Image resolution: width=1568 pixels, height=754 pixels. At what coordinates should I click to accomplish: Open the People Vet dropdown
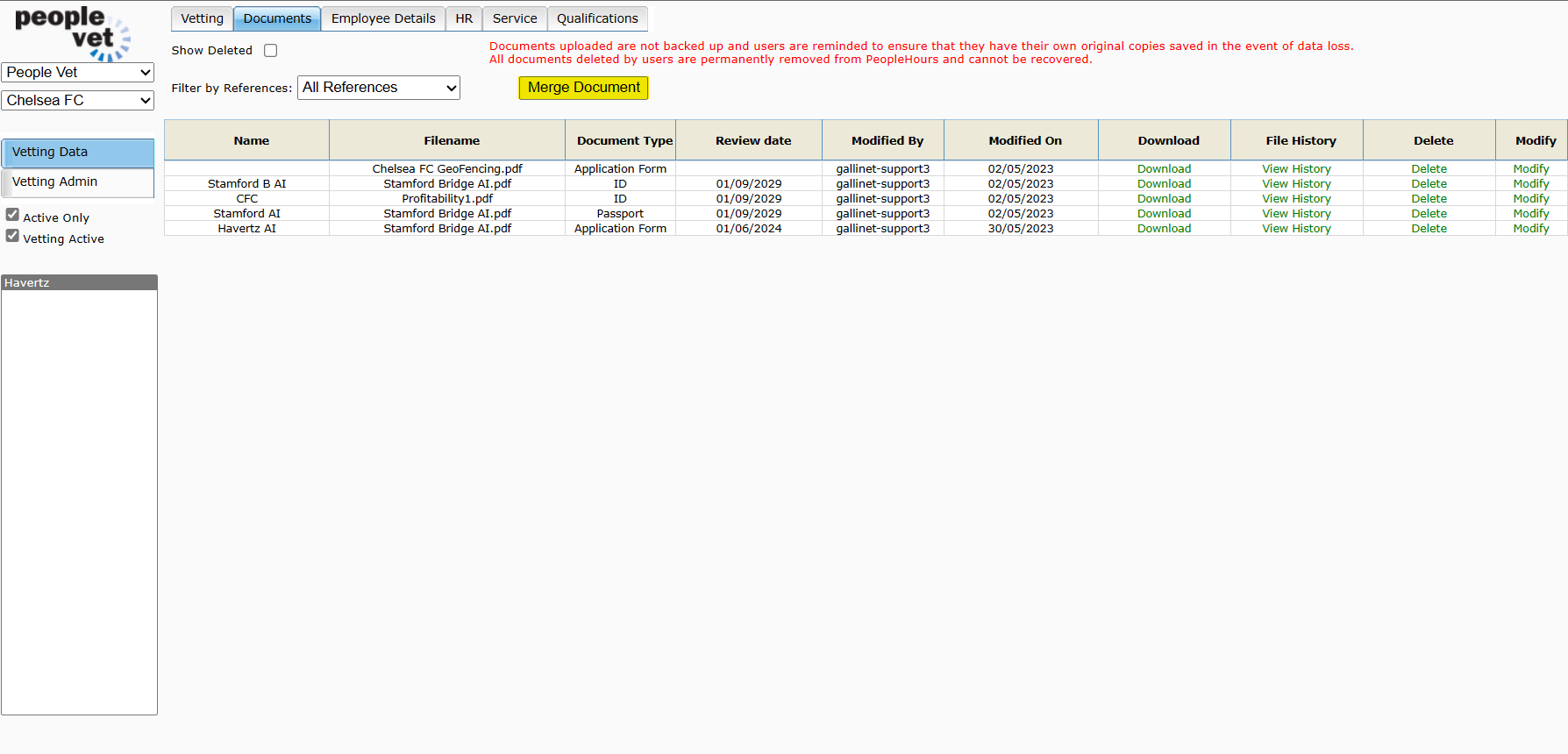[x=78, y=73]
